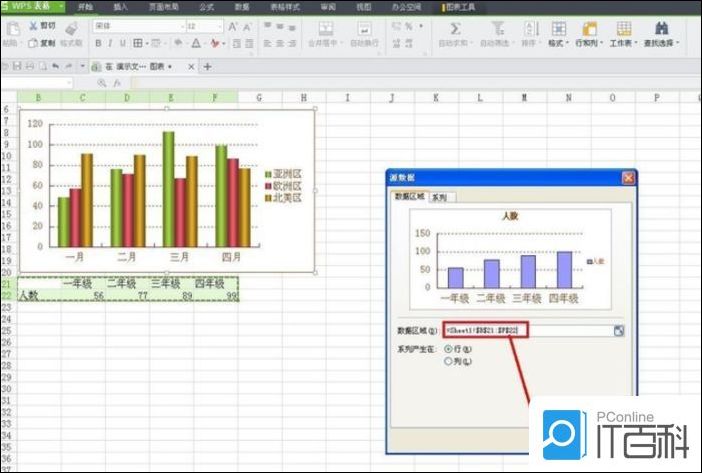Open the Page Layout (页面布局) tab
This screenshot has width=702, height=473.
(164, 7)
